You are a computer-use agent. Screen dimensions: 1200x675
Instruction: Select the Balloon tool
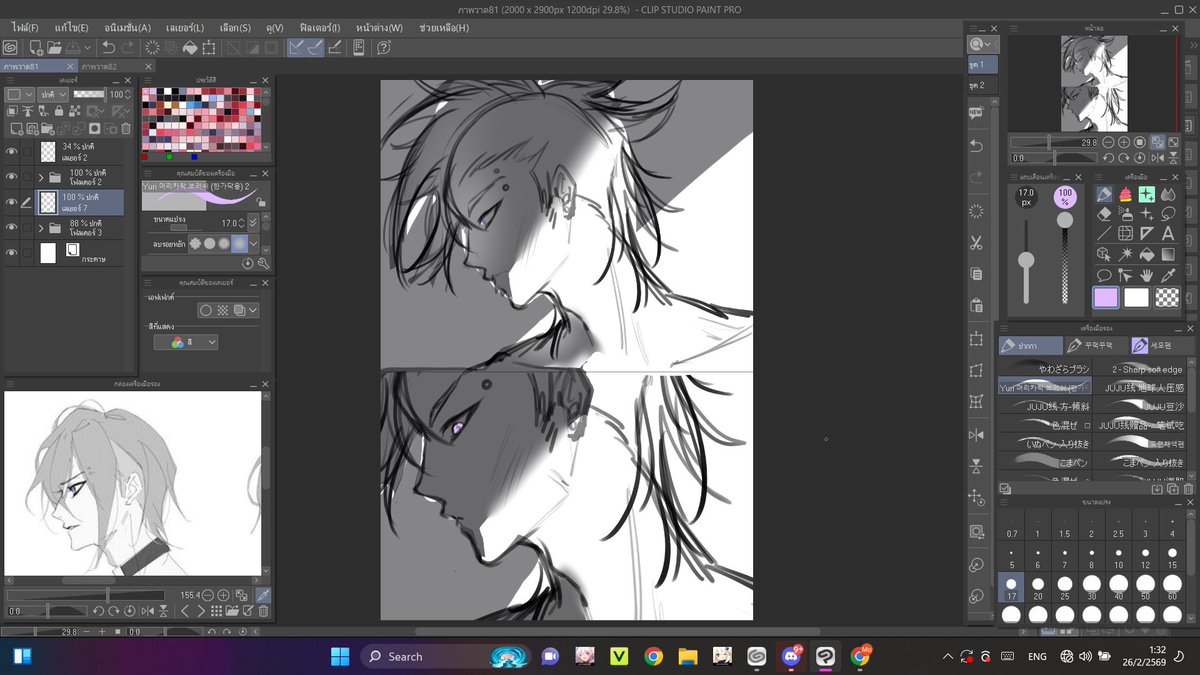tap(1105, 275)
